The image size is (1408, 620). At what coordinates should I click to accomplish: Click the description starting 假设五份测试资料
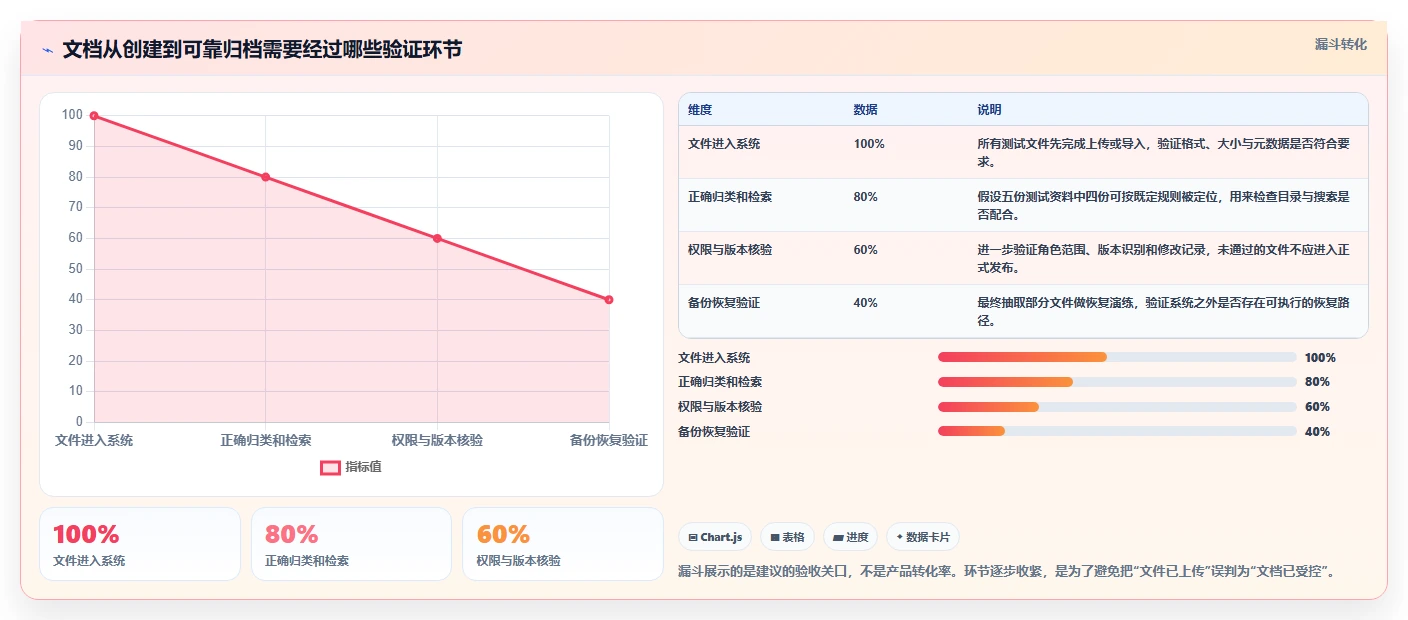coord(1164,205)
